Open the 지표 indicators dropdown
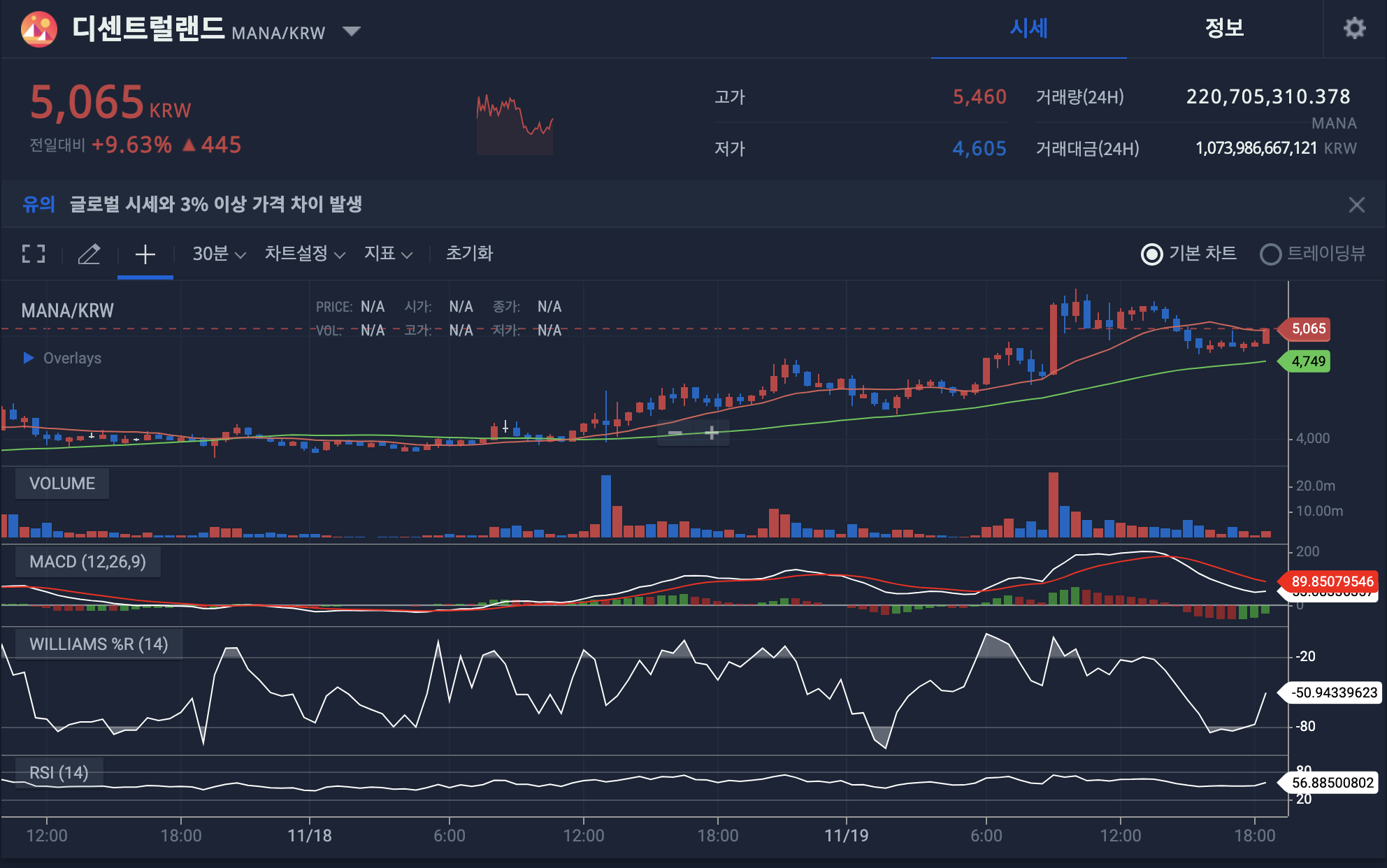Screen dimensions: 1387x868 [388, 254]
